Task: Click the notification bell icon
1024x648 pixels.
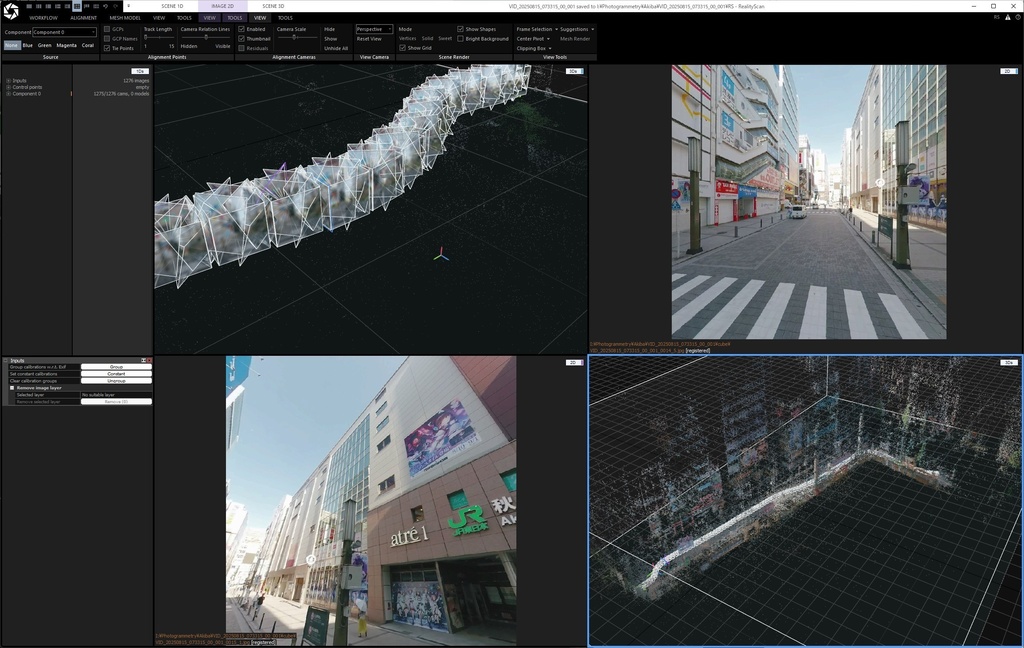Action: [x=1007, y=17]
